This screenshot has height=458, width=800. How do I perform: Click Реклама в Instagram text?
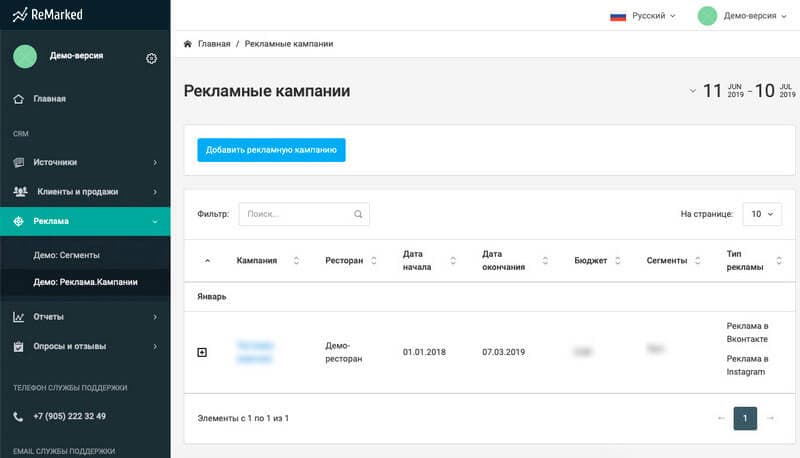[747, 365]
